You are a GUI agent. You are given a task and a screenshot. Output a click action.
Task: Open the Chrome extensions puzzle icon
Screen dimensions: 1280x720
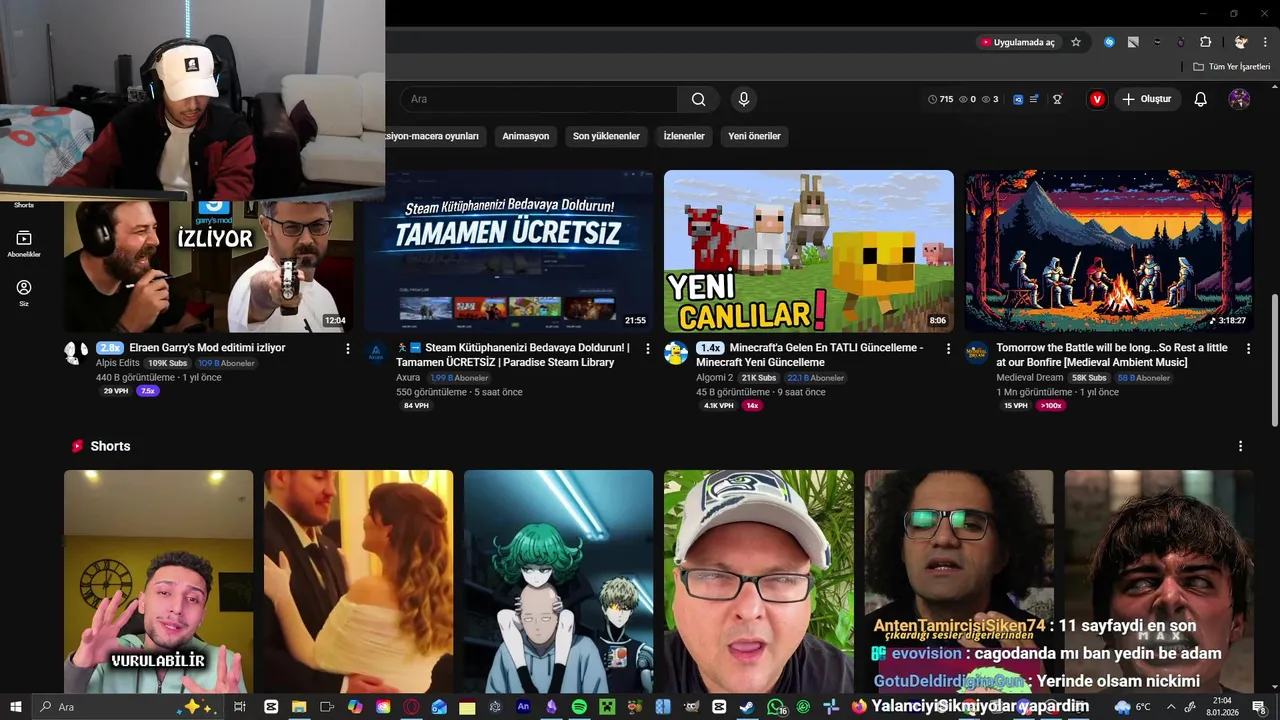pyautogui.click(x=1205, y=42)
